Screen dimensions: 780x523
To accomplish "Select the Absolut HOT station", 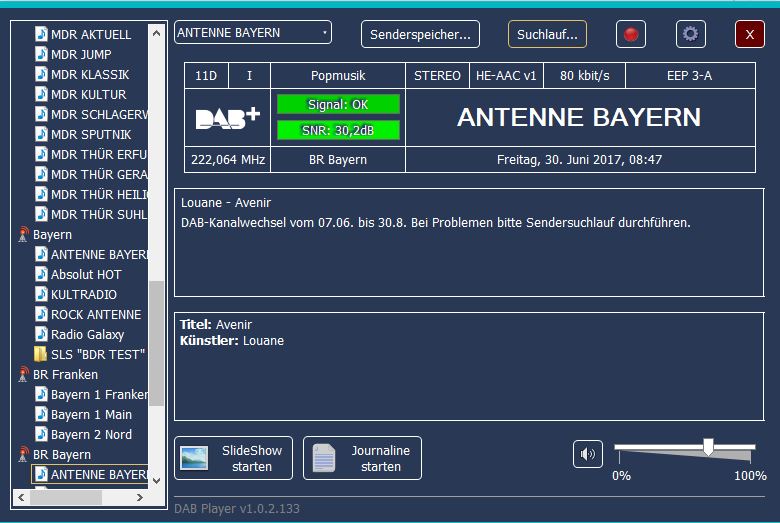I will (86, 274).
